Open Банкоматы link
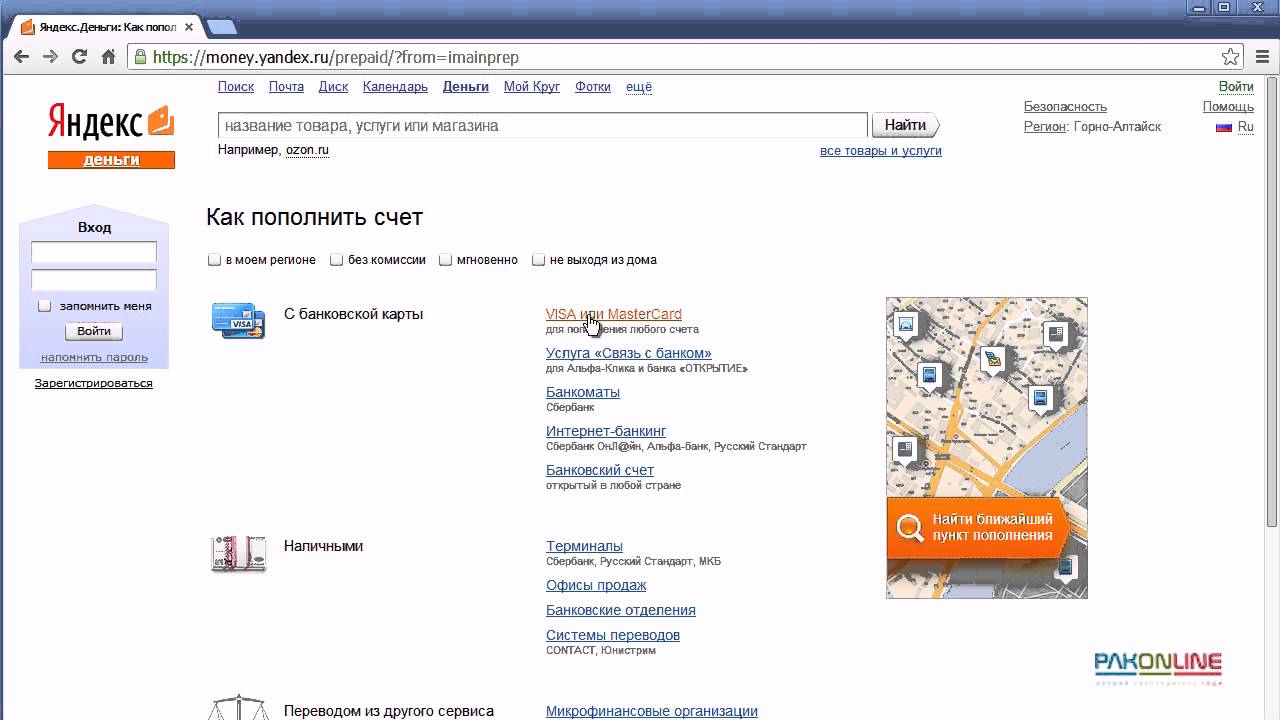The width and height of the screenshot is (1280, 720). [x=583, y=392]
